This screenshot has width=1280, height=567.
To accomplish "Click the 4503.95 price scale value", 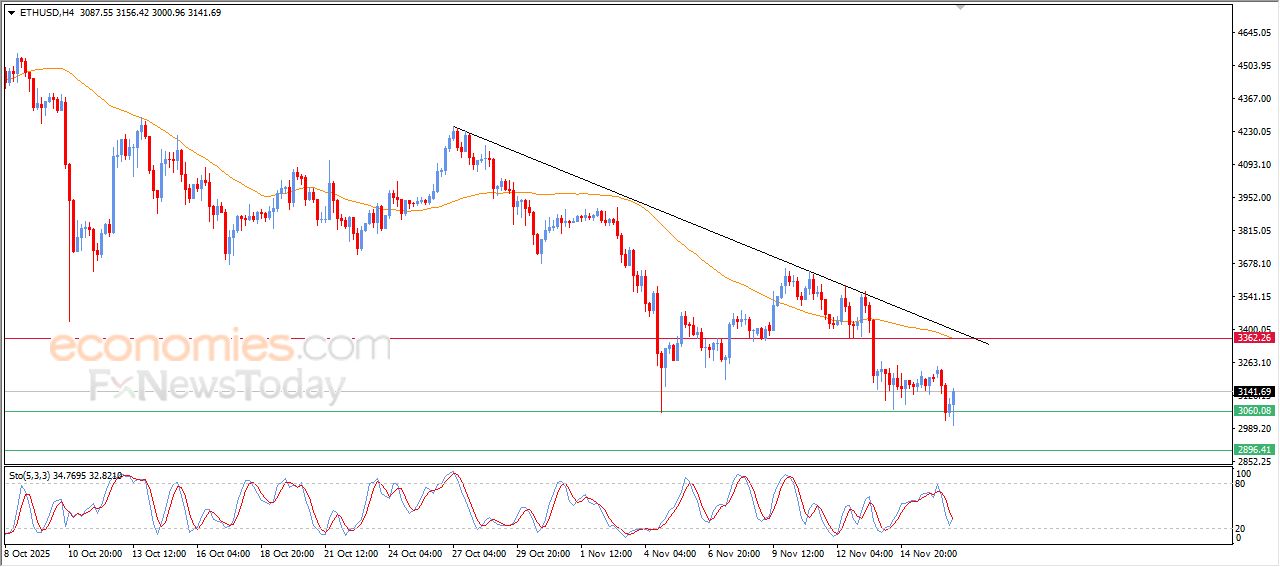I will coord(1254,66).
